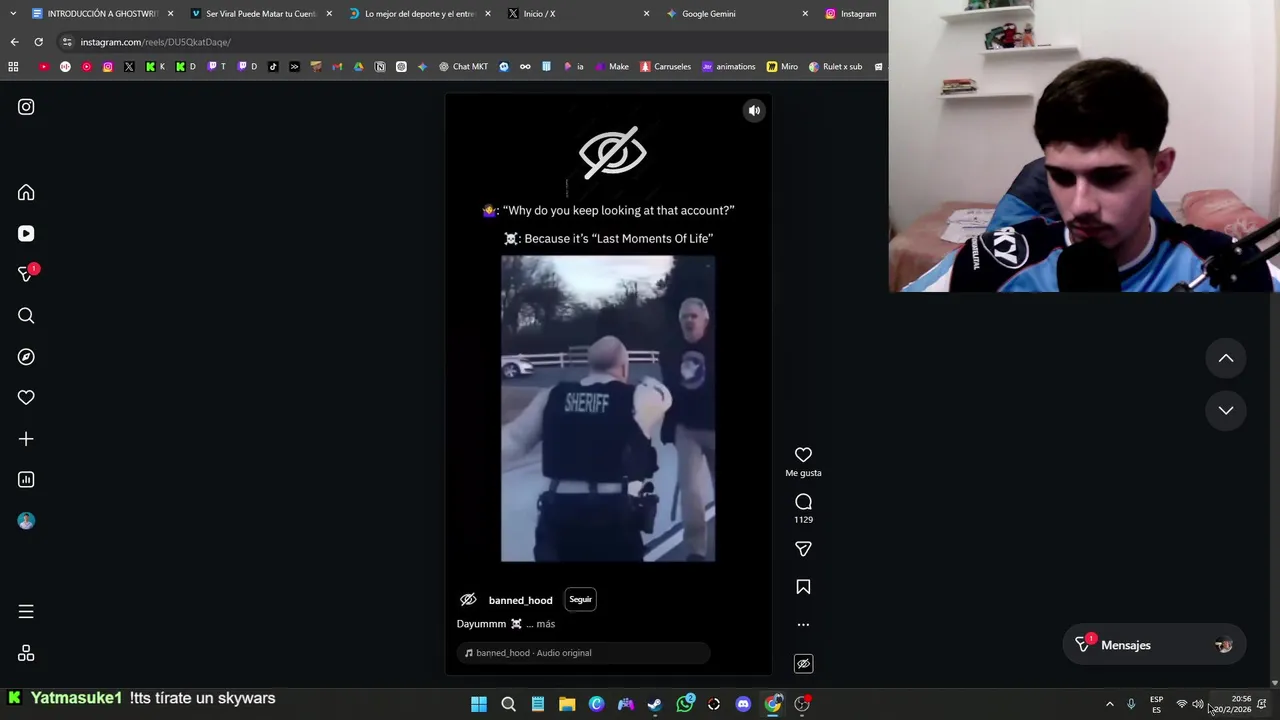Open banned_hood profile username link
The width and height of the screenshot is (1280, 720).
pos(520,600)
